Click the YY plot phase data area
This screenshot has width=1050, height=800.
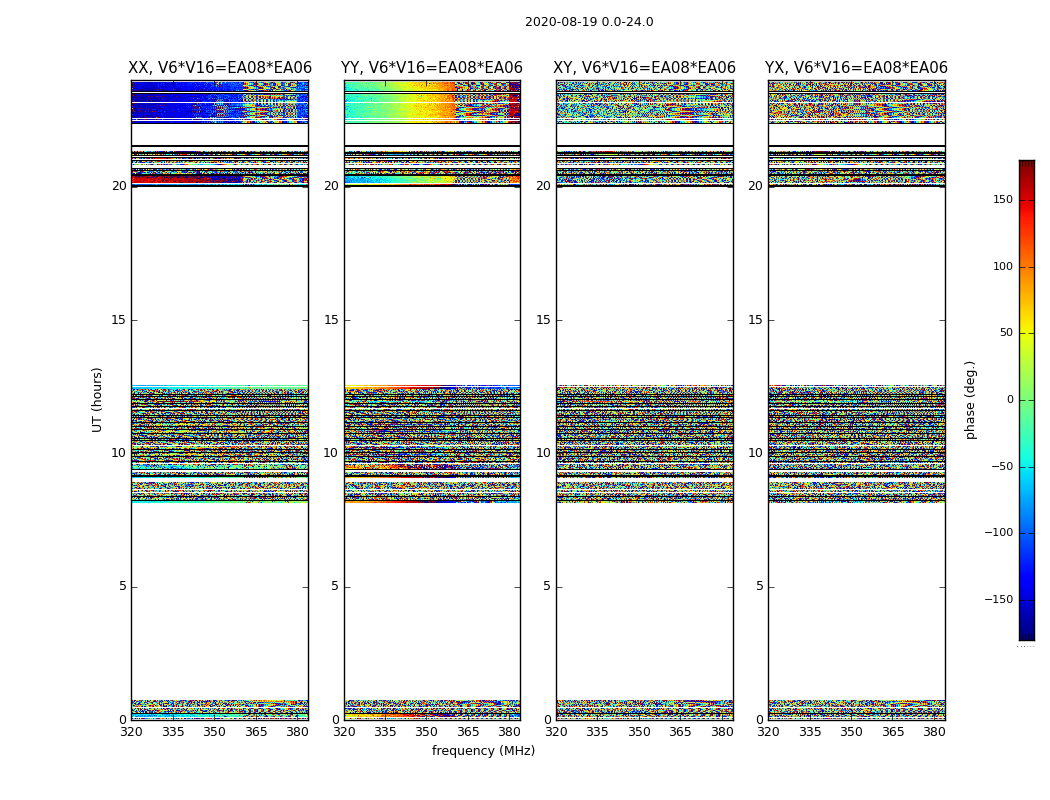(433, 400)
